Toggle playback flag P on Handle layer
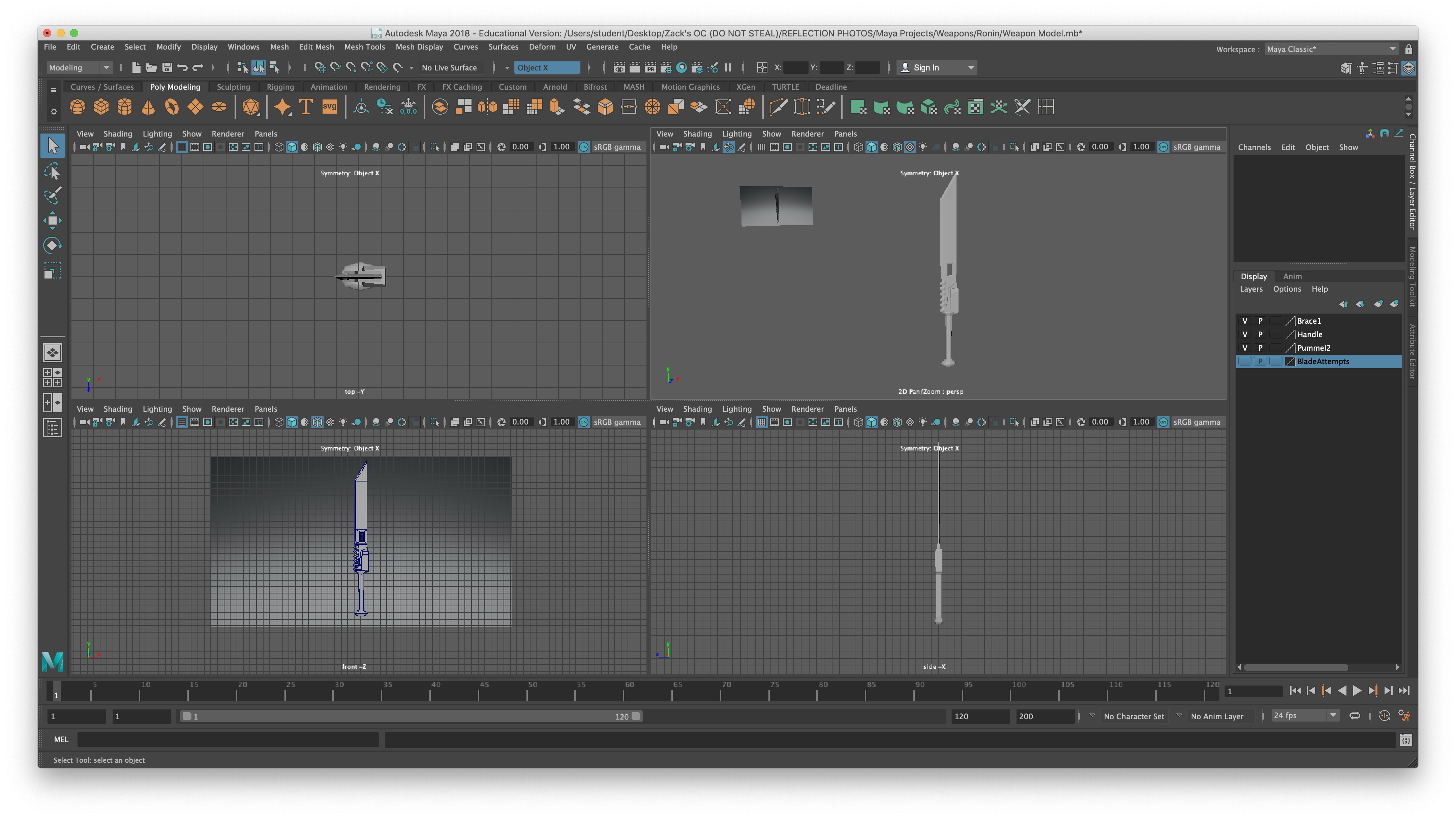1456x818 pixels. (1260, 335)
